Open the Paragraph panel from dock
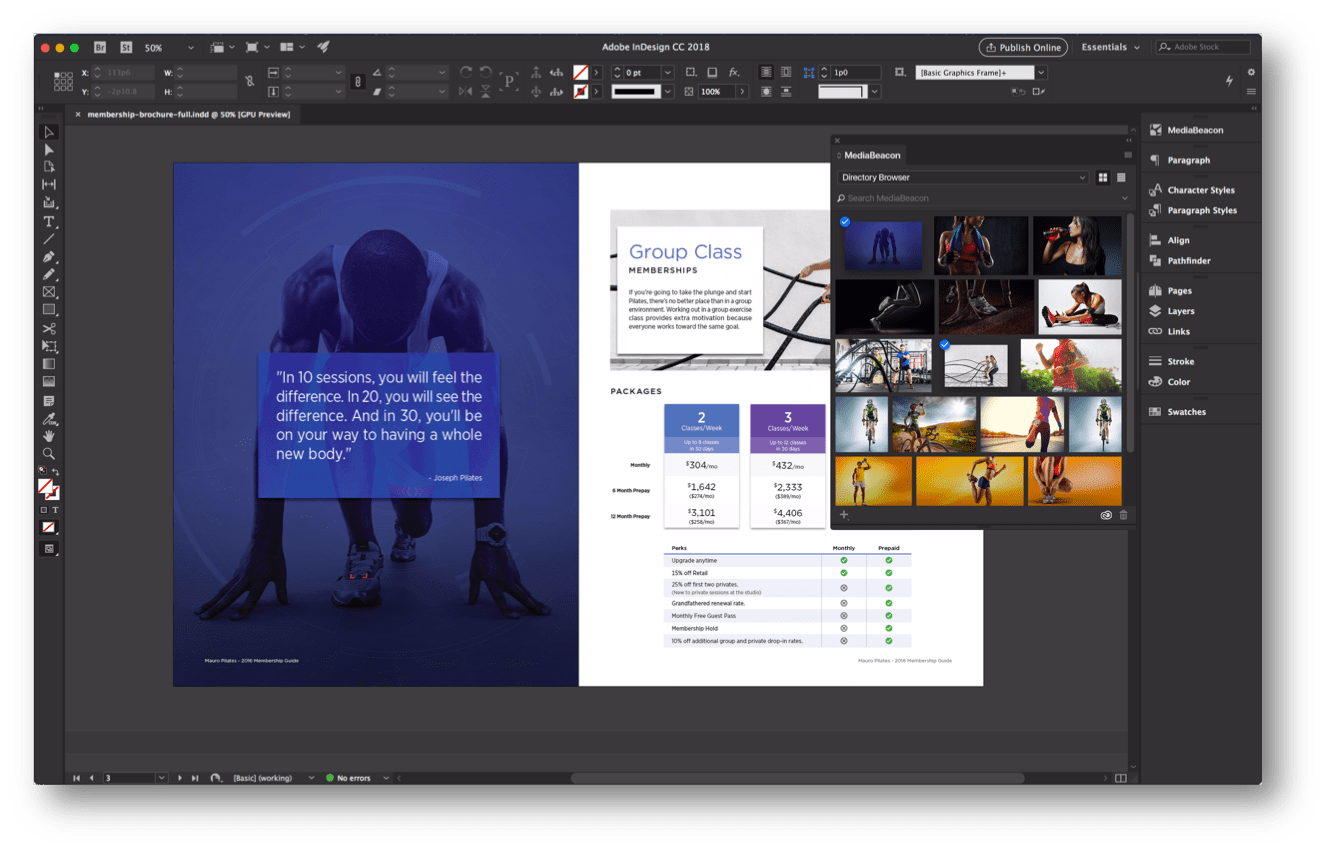Viewport: 1325px width, 847px height. coord(1188,160)
